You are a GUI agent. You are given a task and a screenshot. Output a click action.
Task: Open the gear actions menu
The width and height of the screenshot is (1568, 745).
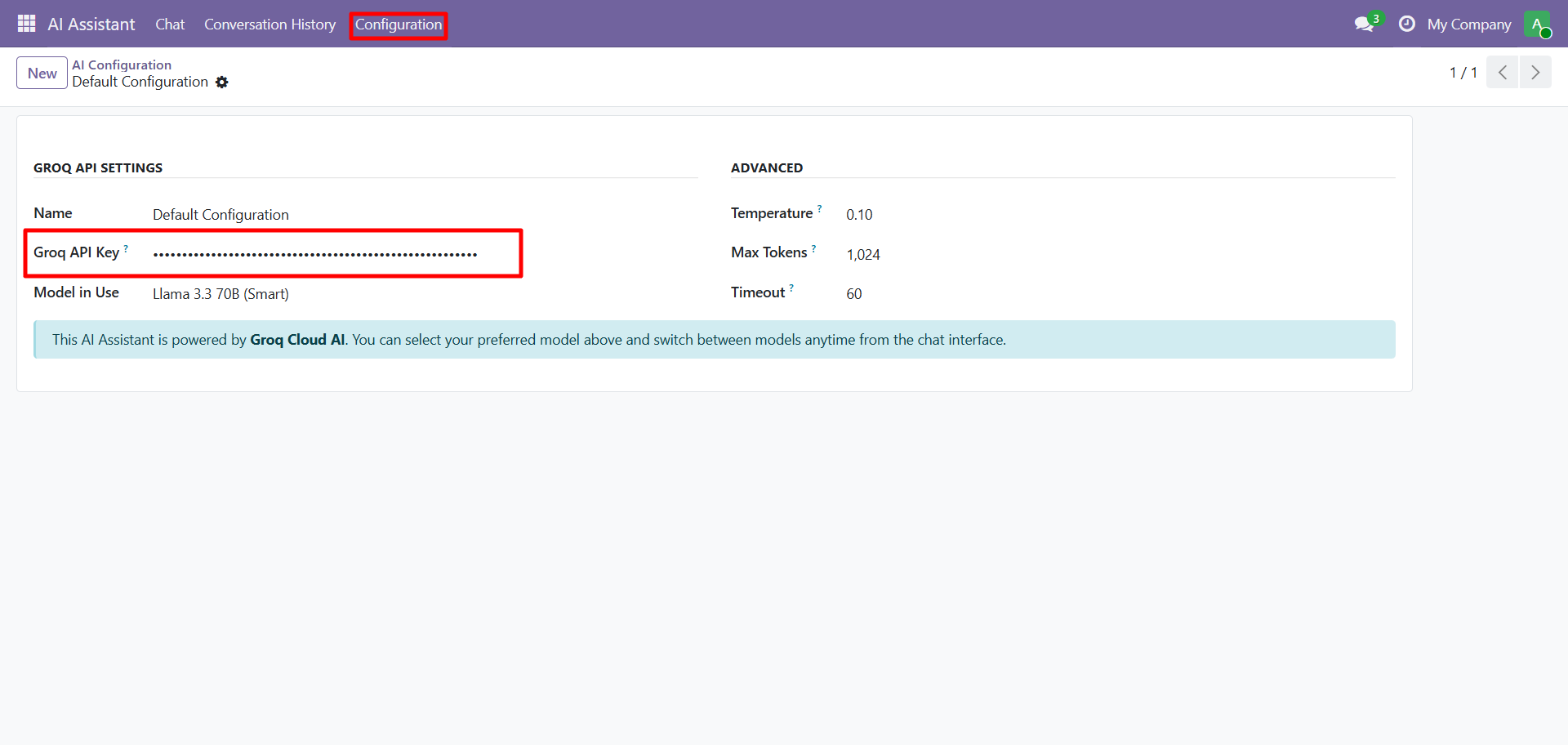(222, 83)
